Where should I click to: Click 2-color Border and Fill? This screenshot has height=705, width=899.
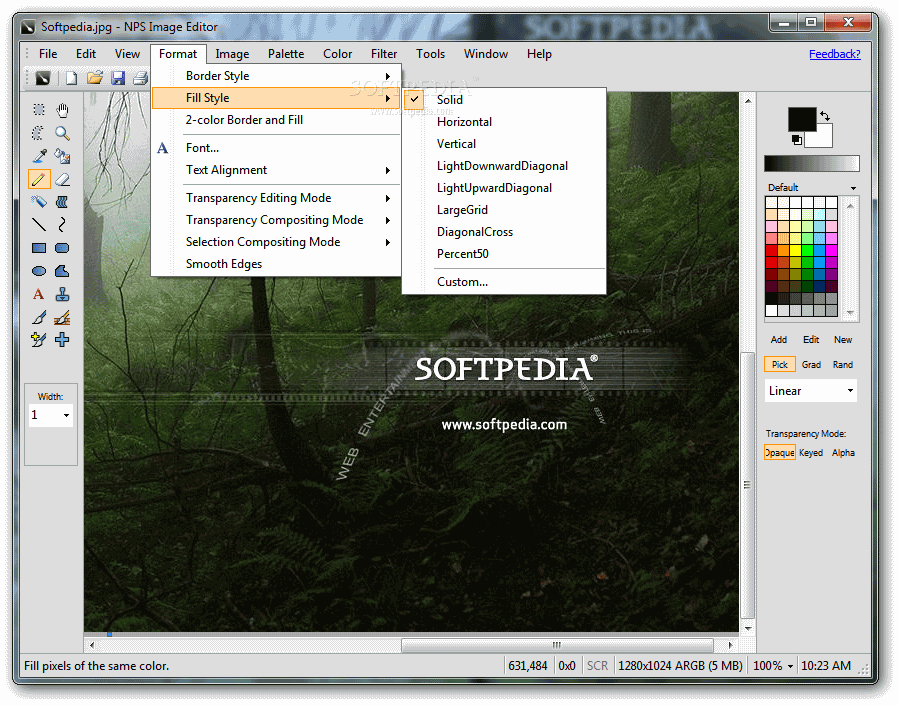click(x=276, y=120)
